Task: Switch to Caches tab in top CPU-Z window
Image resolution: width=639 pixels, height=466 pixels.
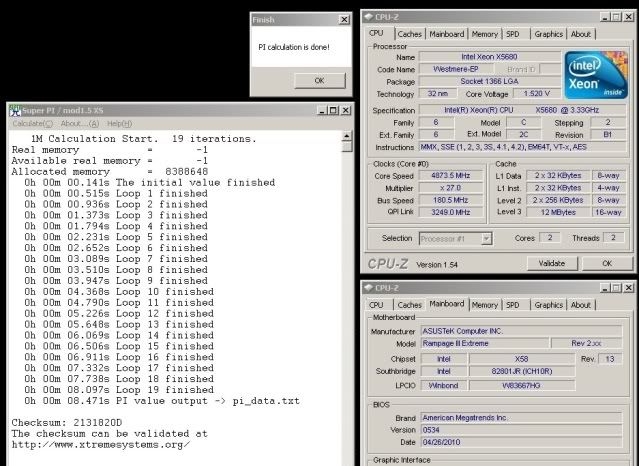Action: click(x=412, y=33)
